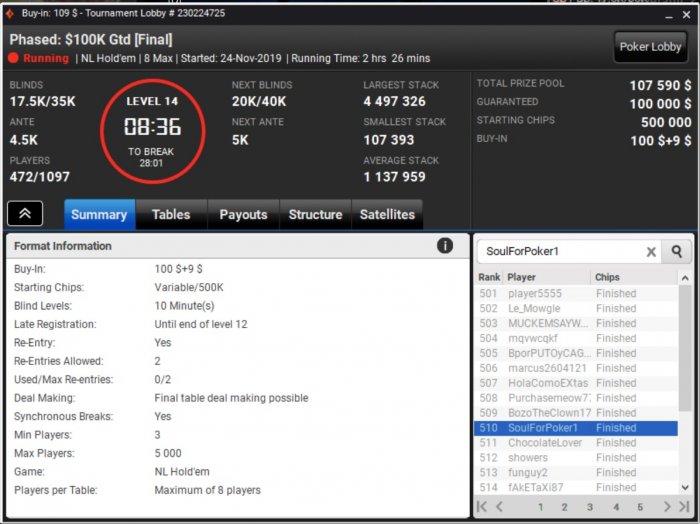This screenshot has height=524, width=700.
Task: Sort player list by Player column
Action: pyautogui.click(x=547, y=277)
